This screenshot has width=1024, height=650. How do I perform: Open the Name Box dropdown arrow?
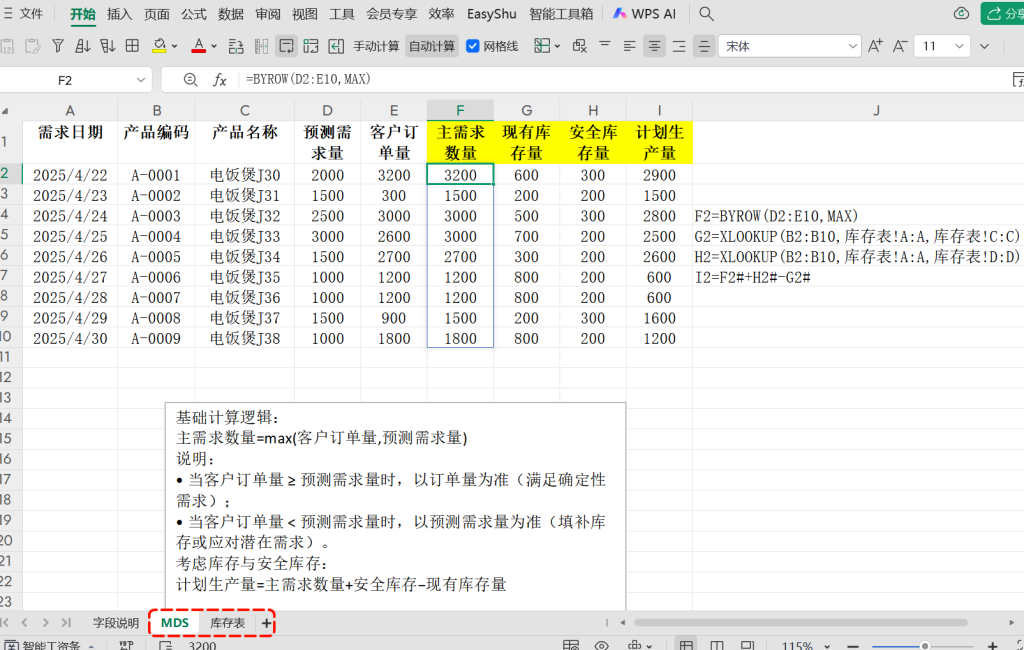(x=140, y=80)
